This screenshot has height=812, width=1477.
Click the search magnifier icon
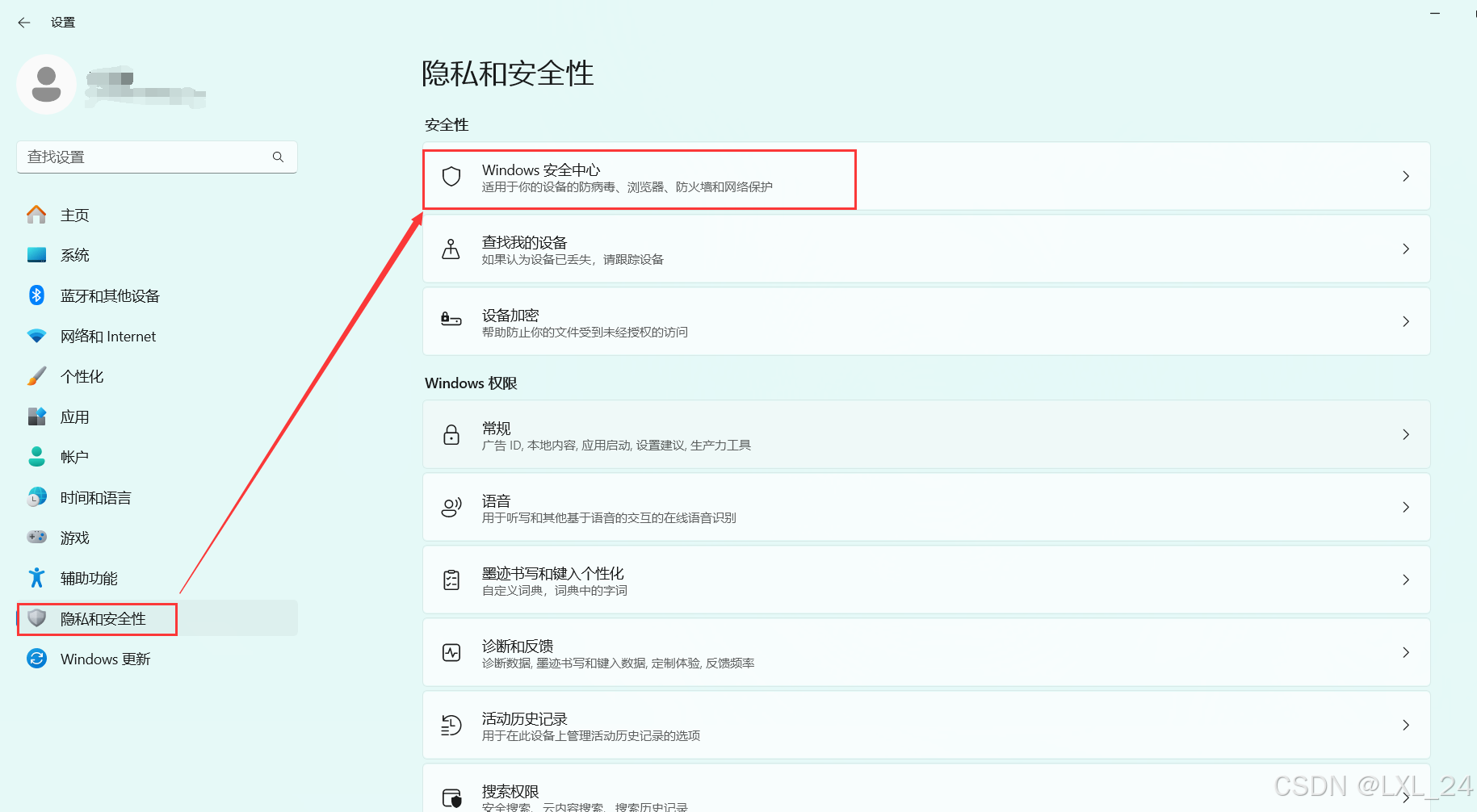(278, 157)
